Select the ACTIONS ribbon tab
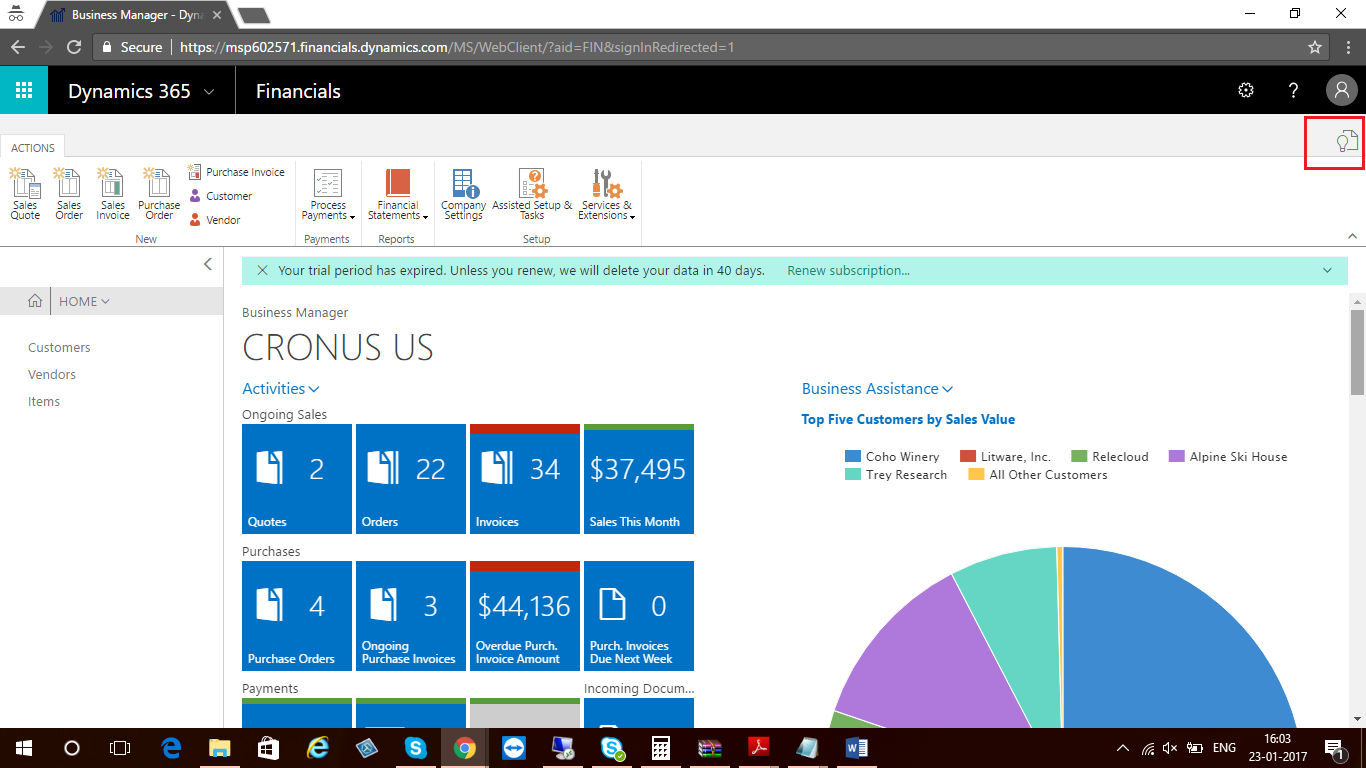 click(33, 147)
